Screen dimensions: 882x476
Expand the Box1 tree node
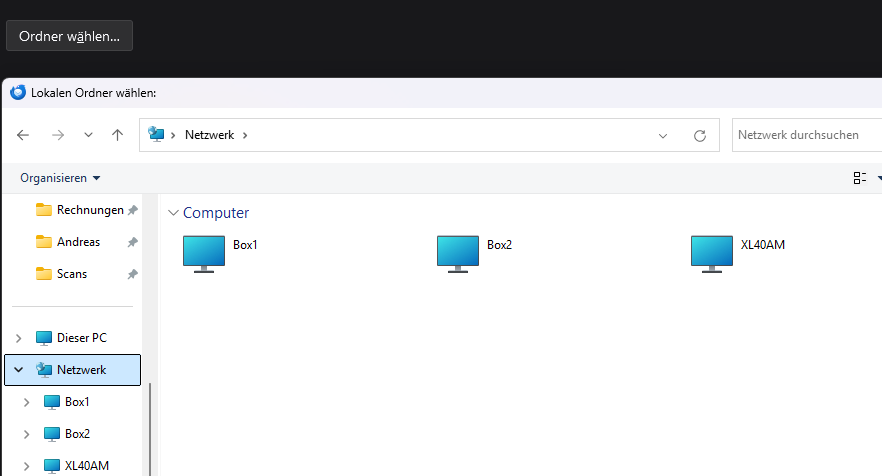26,402
